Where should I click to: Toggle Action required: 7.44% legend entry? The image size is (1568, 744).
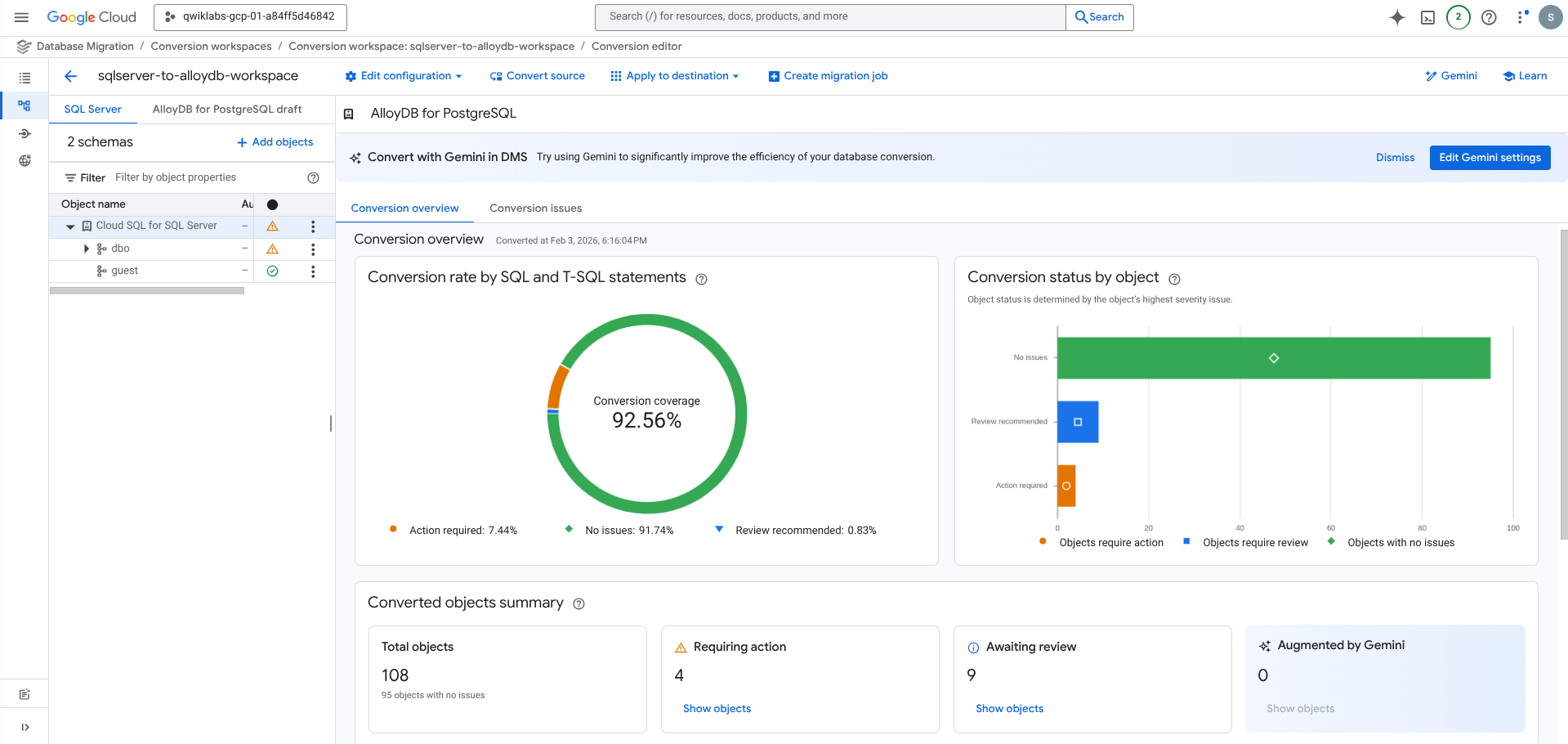(x=453, y=531)
